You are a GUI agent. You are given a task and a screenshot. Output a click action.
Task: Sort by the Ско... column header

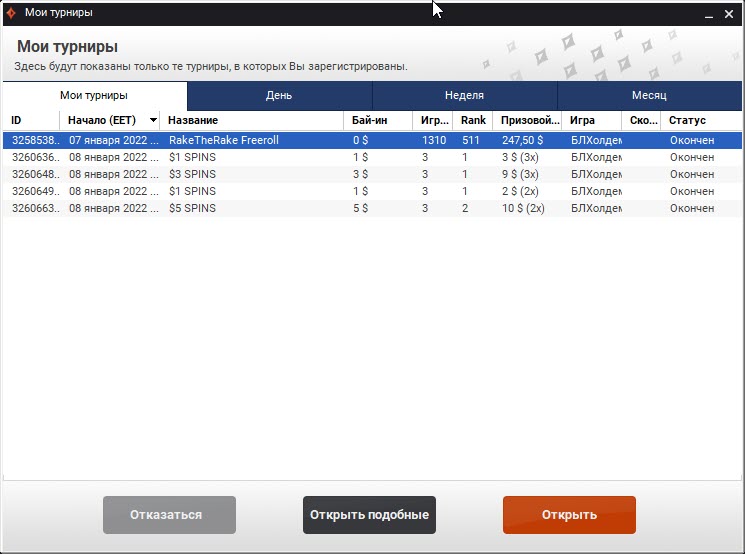[641, 120]
